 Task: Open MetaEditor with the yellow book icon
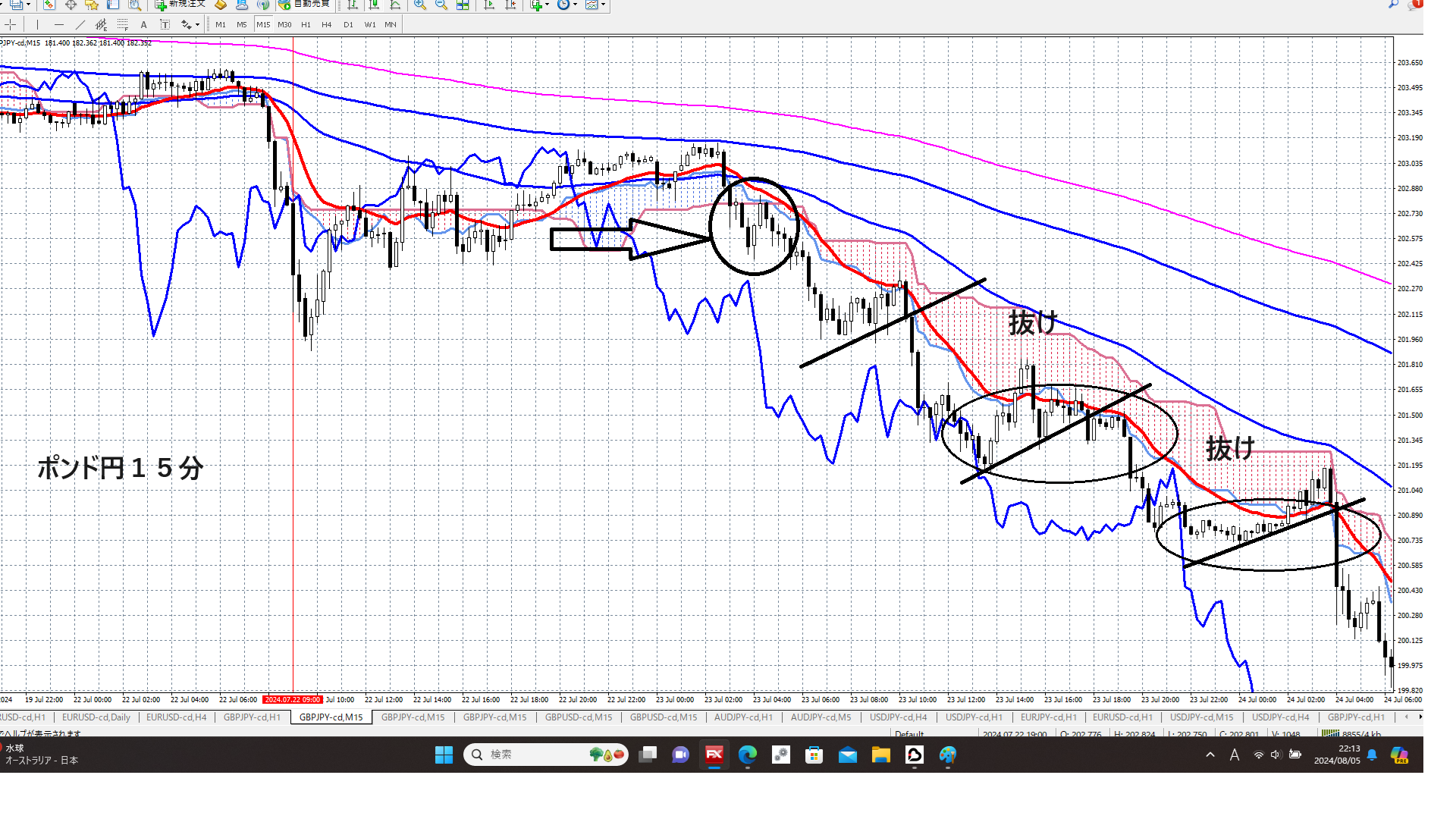(221, 5)
